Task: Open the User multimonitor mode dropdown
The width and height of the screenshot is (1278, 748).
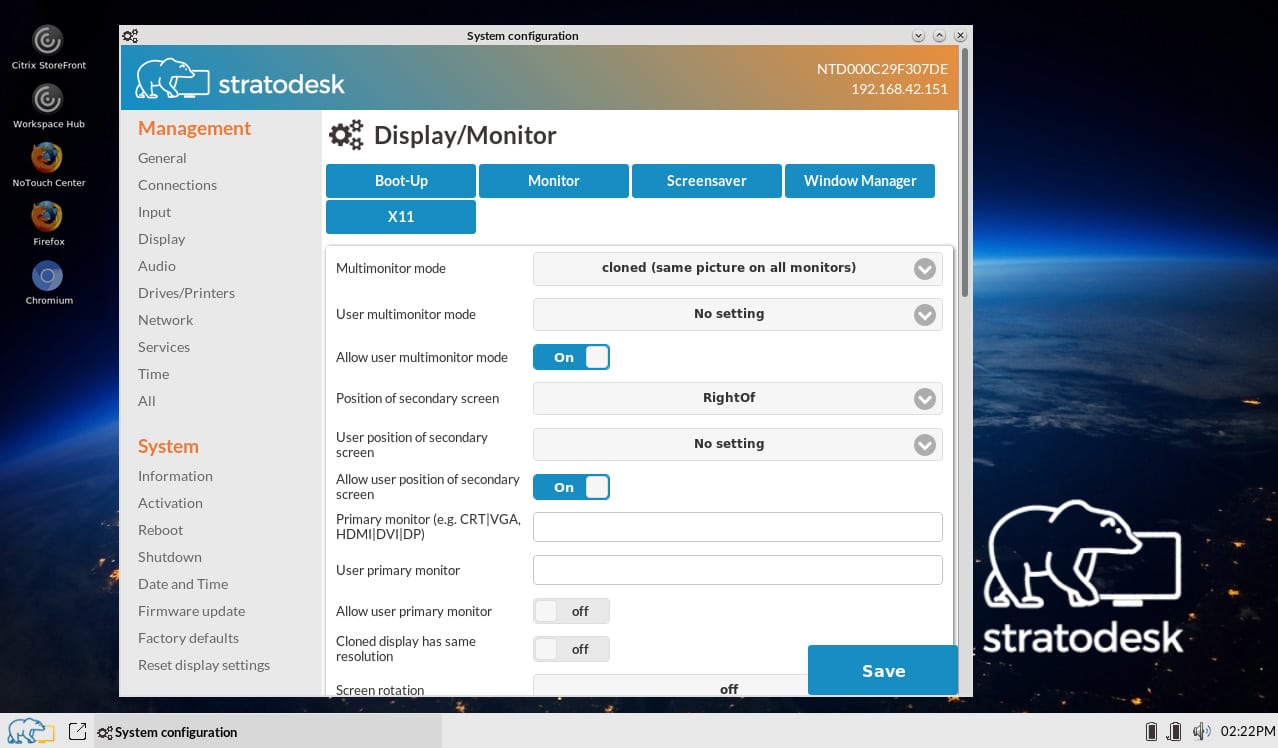Action: pyautogui.click(x=738, y=314)
